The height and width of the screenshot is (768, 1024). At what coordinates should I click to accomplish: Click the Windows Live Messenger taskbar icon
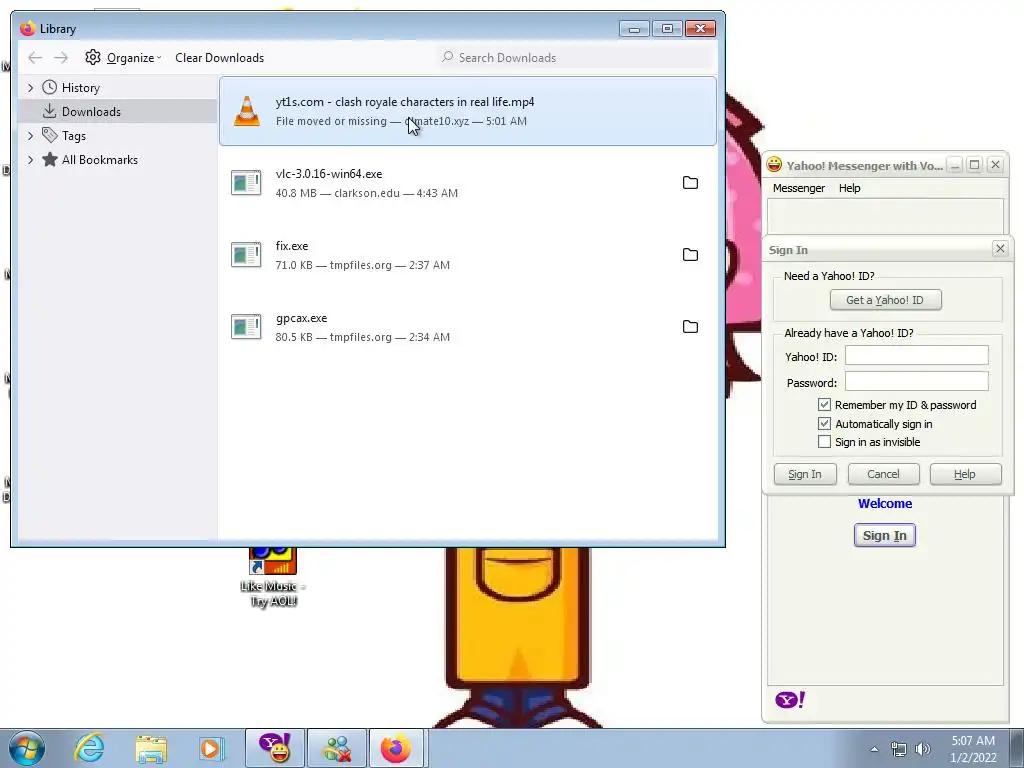click(337, 748)
